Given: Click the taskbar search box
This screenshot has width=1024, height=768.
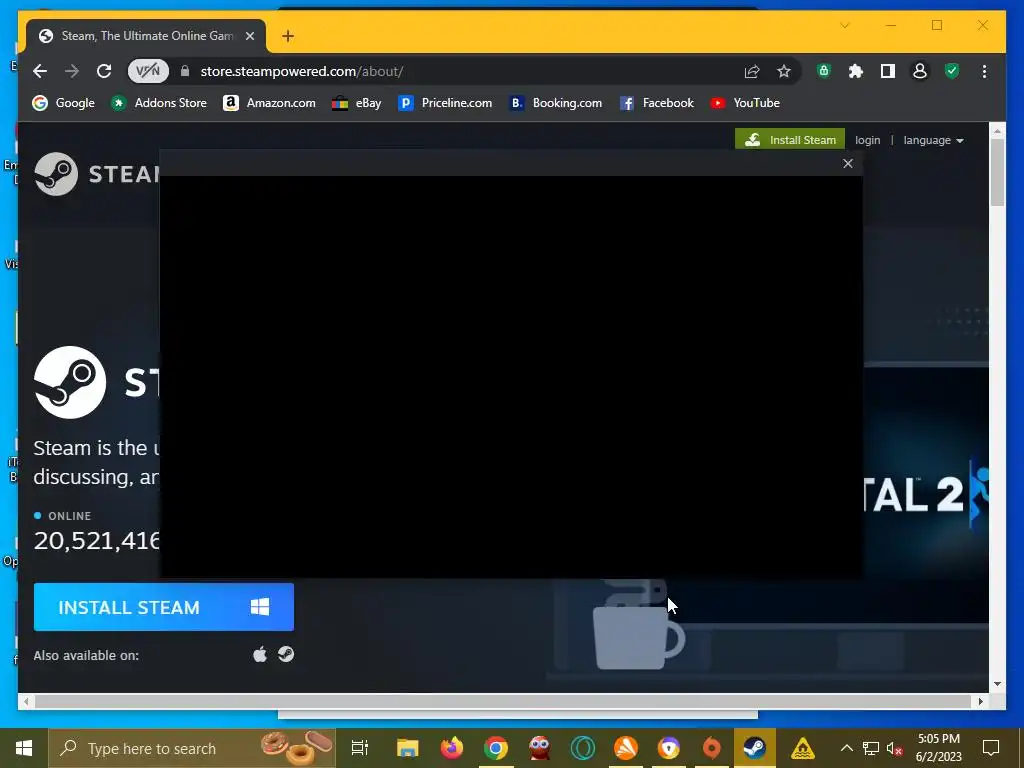Looking at the screenshot, I should [192, 748].
